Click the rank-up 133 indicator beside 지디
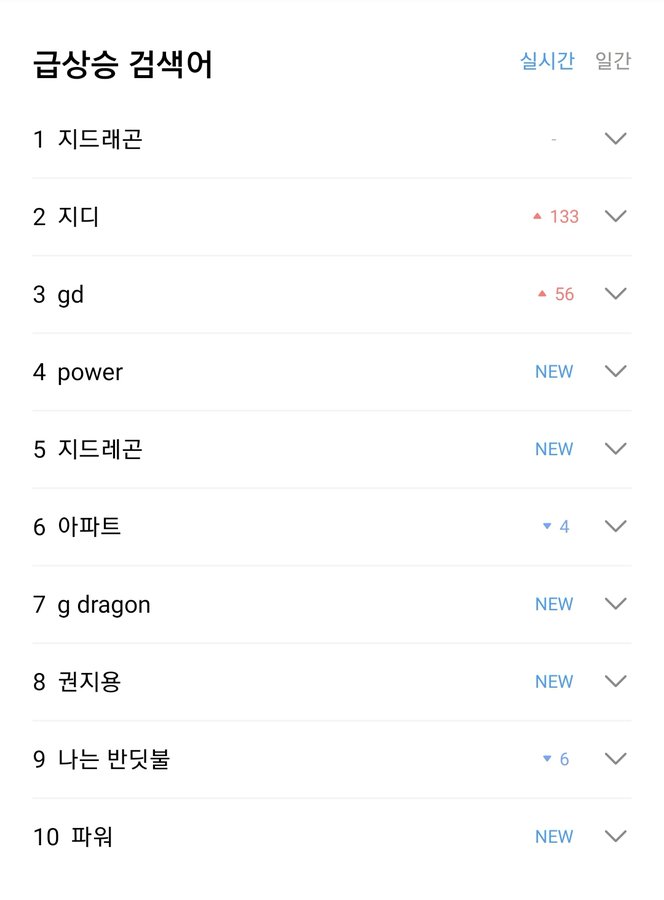The width and height of the screenshot is (664, 900). (x=559, y=216)
